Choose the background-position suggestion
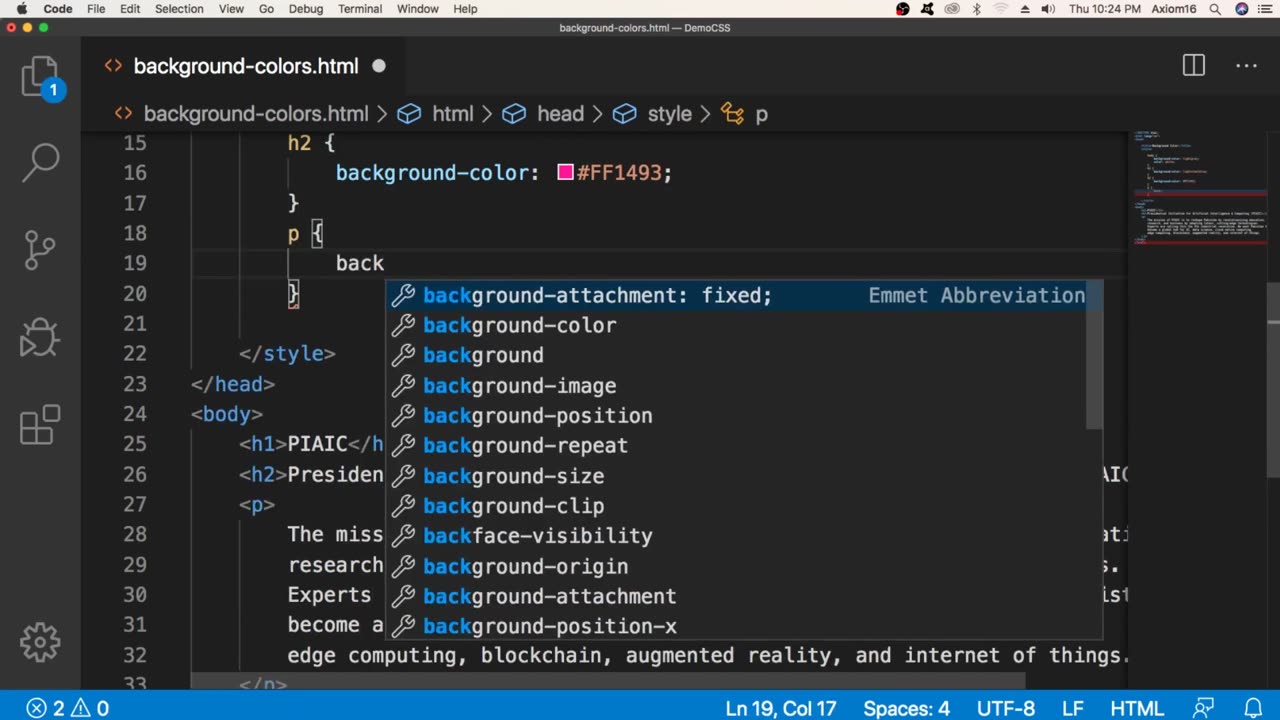 click(744, 416)
